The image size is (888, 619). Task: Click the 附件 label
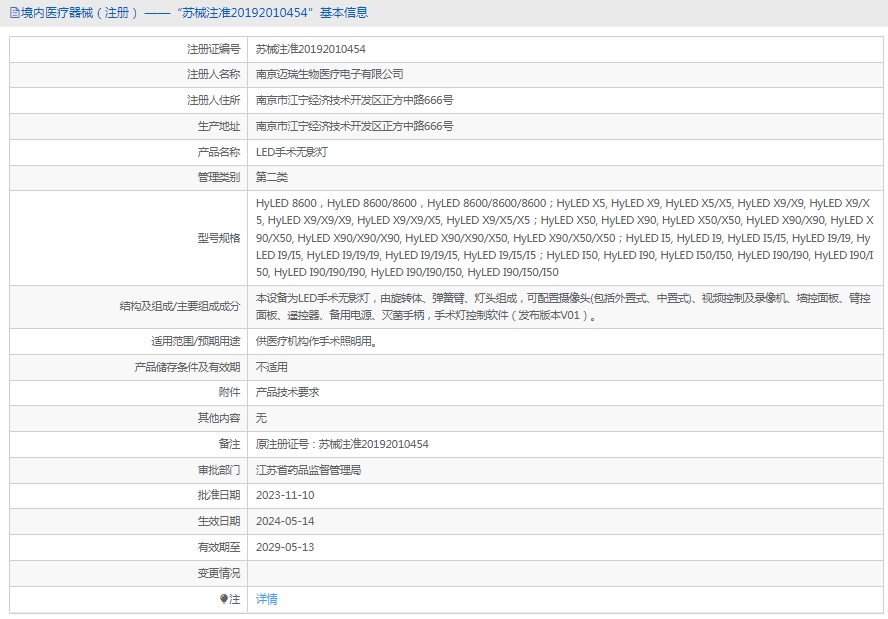pos(229,392)
